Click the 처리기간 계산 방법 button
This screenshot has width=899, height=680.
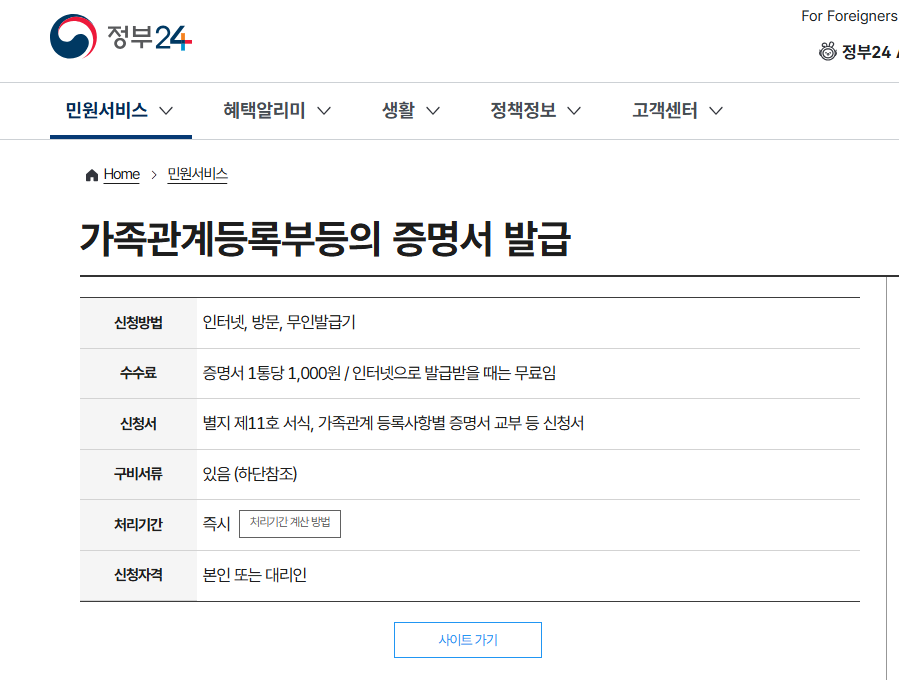click(x=291, y=523)
